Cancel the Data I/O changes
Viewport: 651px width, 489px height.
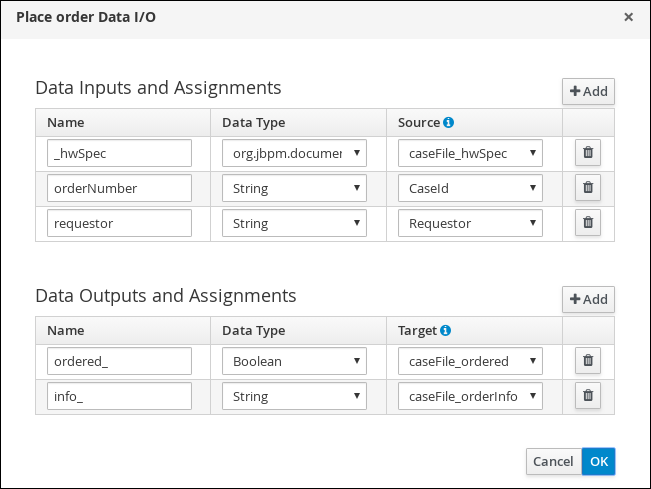553,462
